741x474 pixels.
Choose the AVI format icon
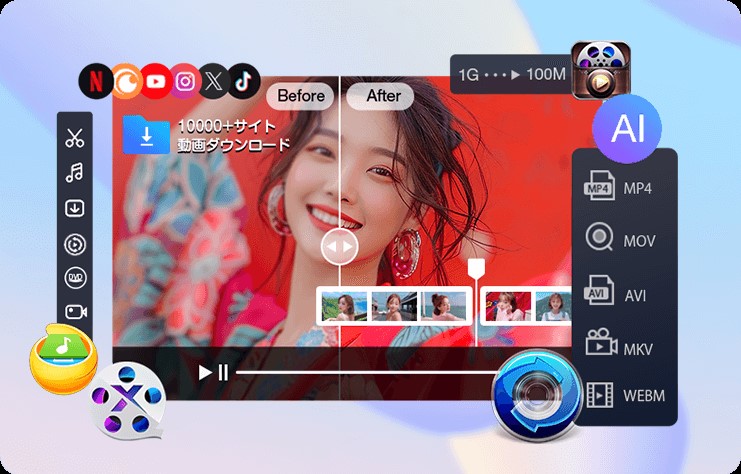coord(599,290)
